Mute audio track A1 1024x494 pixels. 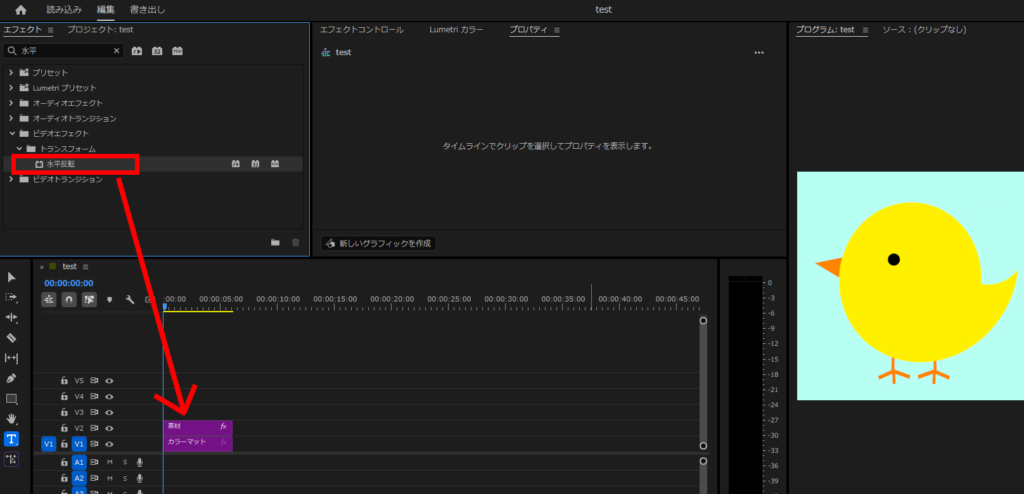(110, 463)
